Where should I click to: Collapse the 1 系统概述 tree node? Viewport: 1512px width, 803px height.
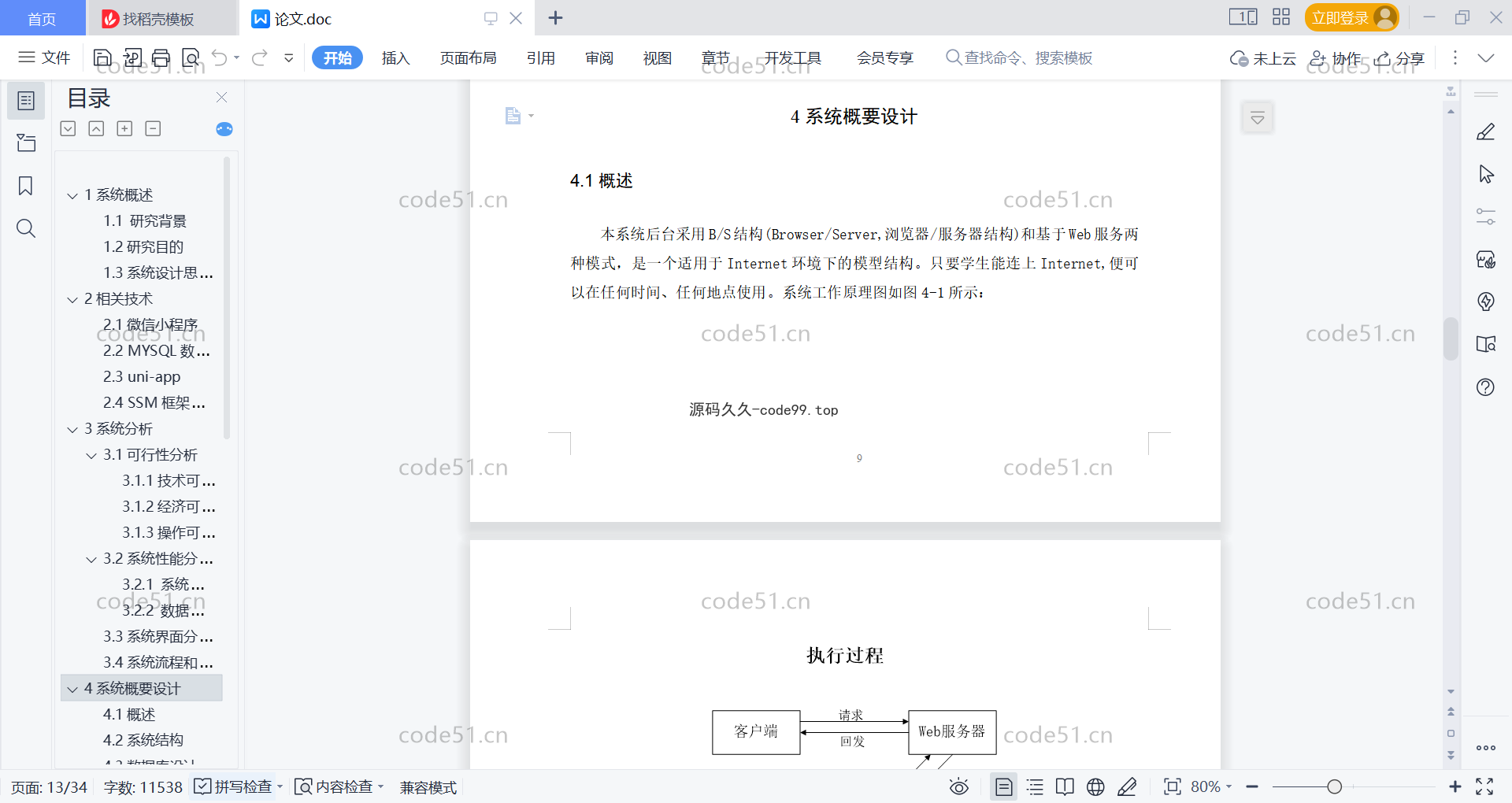[72, 195]
